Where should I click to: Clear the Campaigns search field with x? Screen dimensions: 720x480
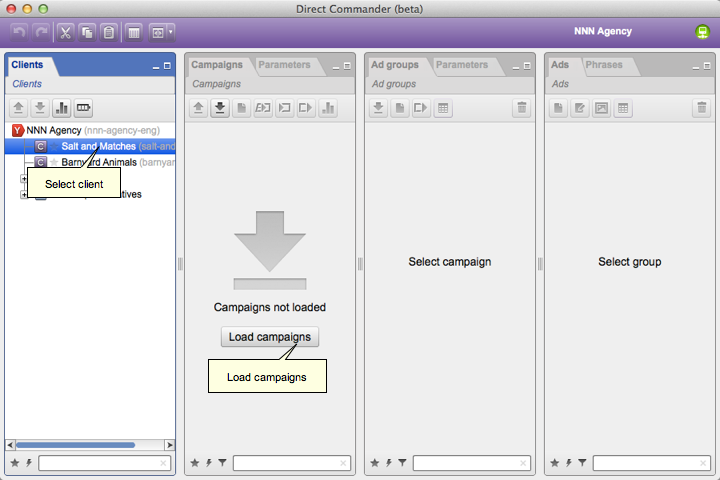pyautogui.click(x=343, y=463)
